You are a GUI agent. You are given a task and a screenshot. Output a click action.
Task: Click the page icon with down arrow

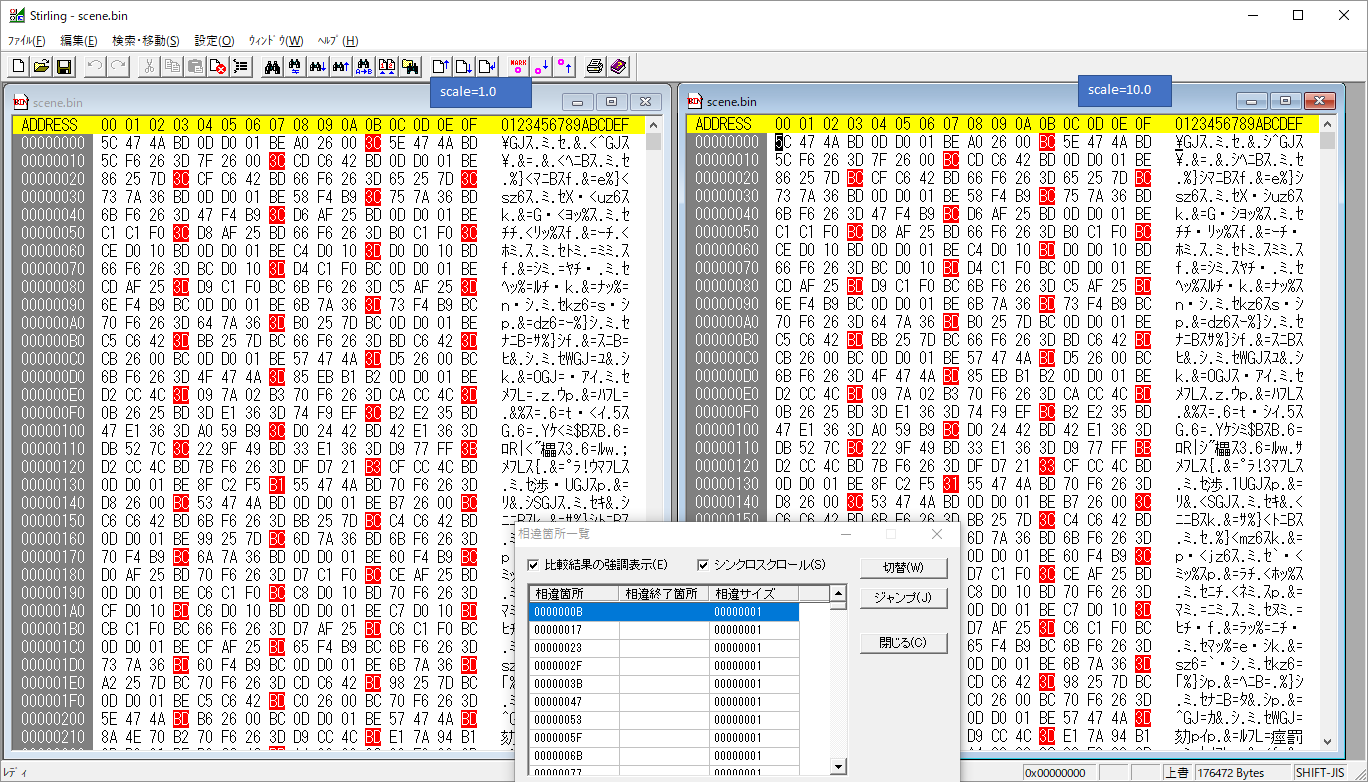(x=464, y=67)
